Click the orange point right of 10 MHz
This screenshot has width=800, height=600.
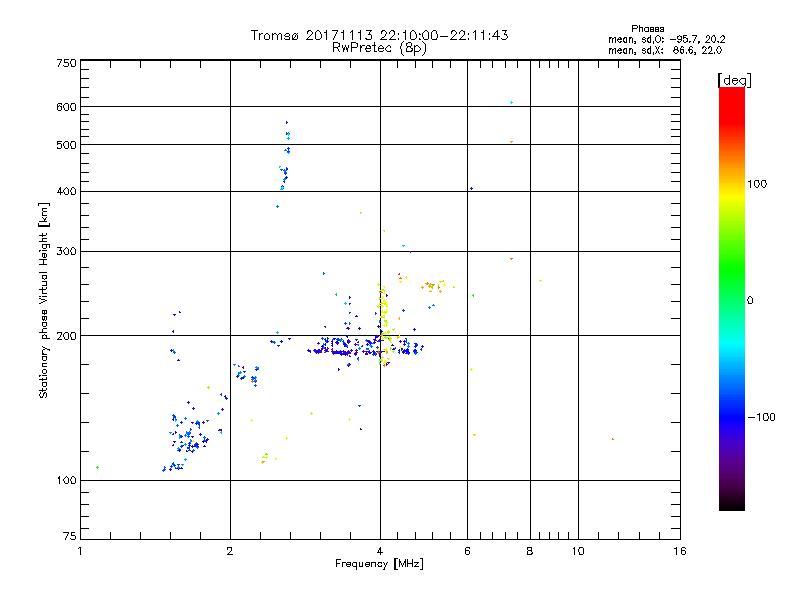(613, 439)
